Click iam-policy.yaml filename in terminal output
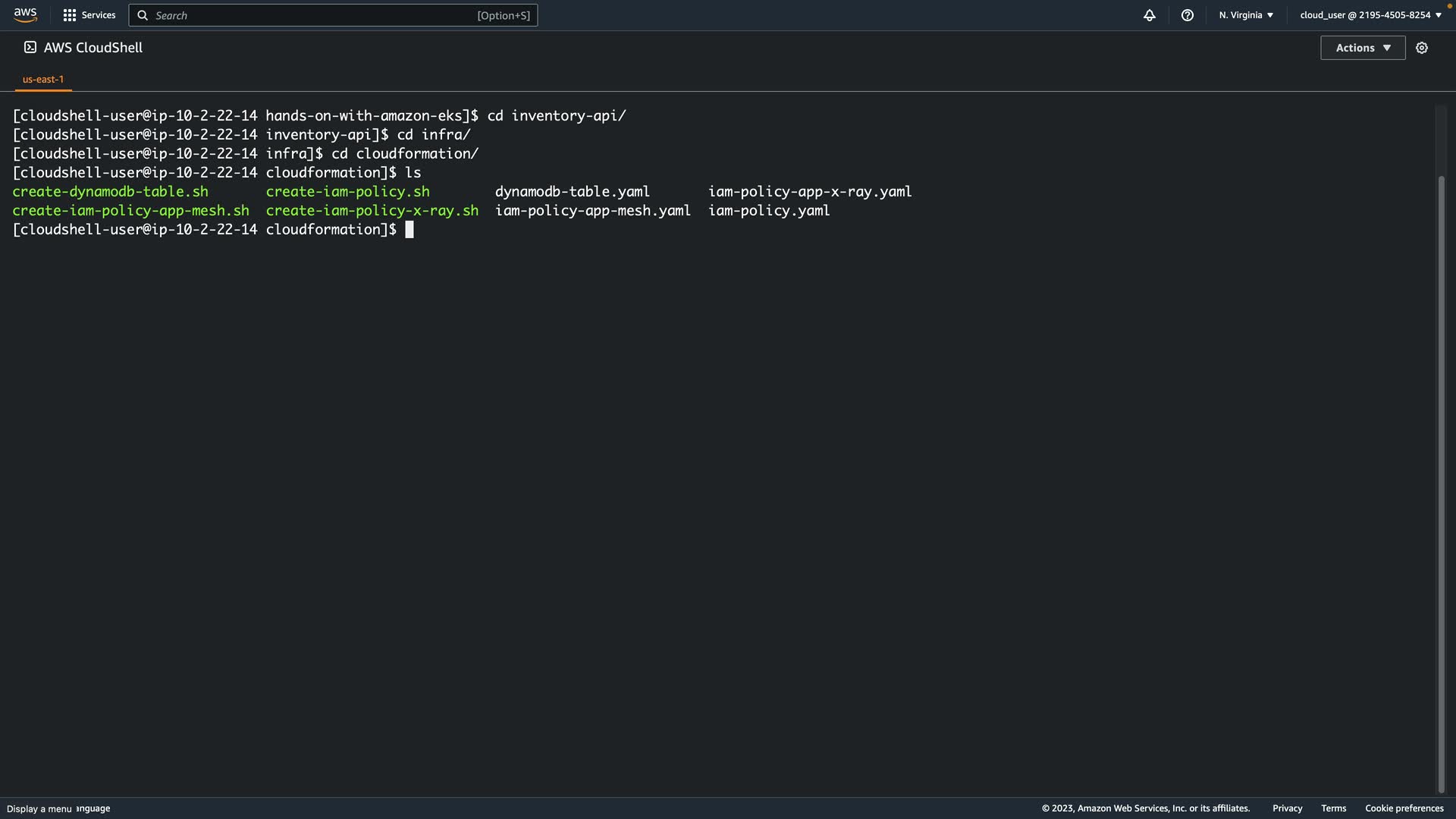The image size is (1456, 819). pos(769,211)
